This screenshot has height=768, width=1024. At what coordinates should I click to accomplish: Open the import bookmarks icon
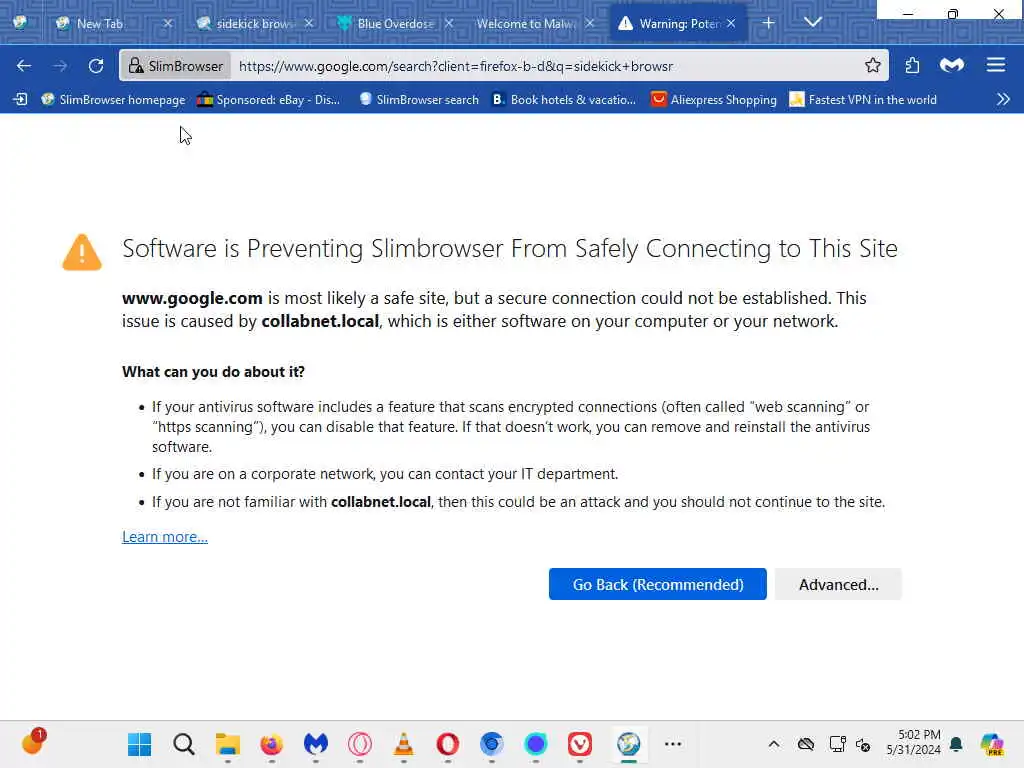[21, 99]
